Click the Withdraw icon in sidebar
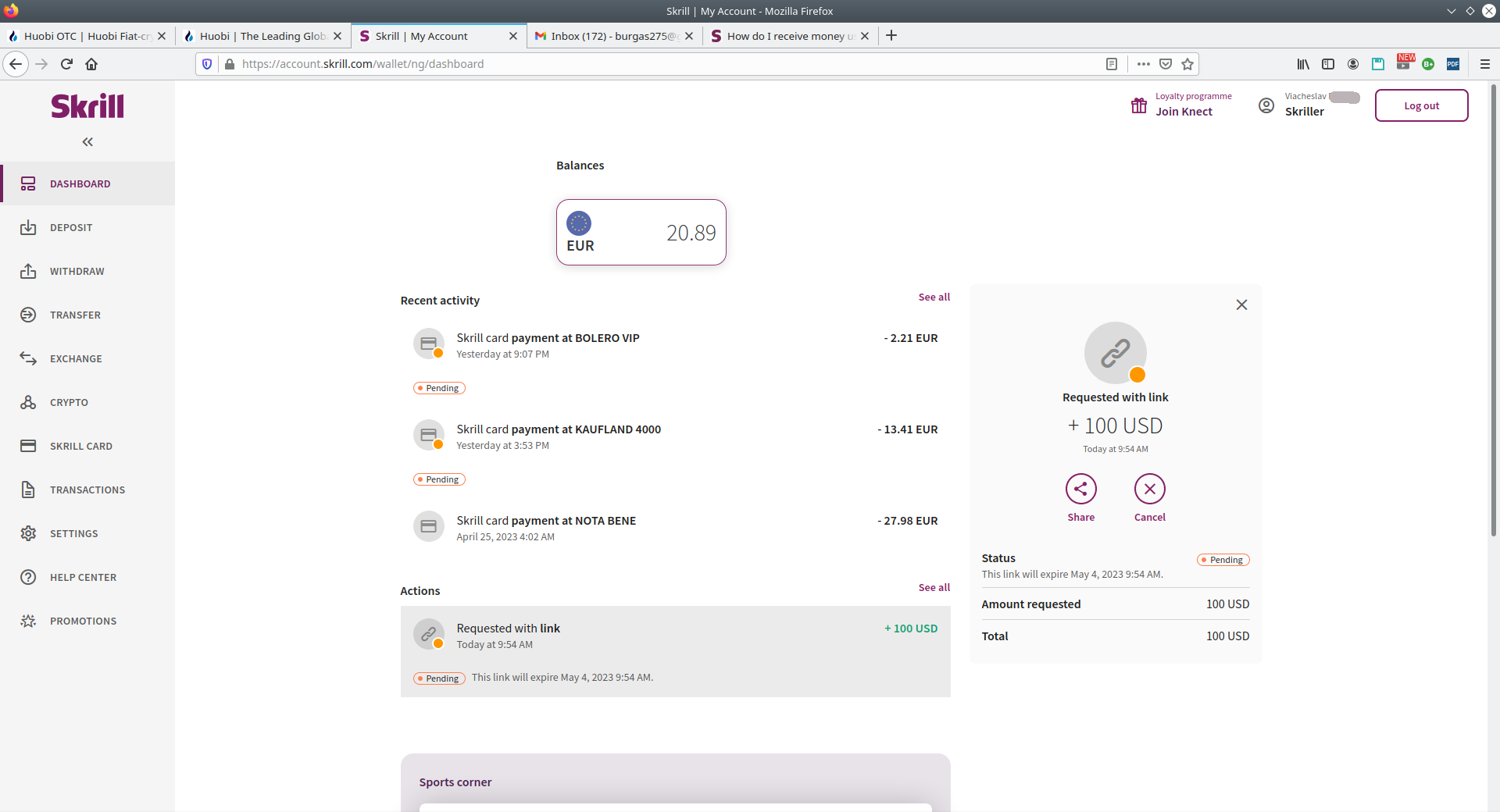Viewport: 1500px width, 812px height. (x=28, y=271)
